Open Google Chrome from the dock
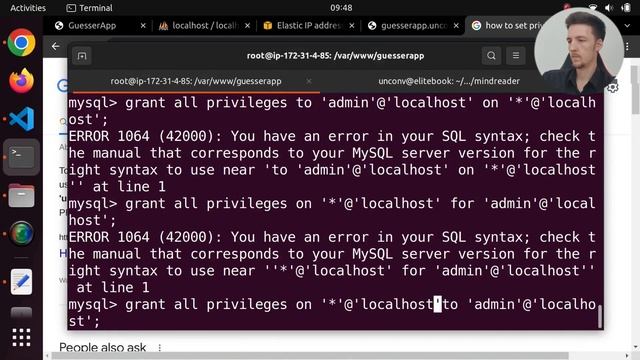640x360 pixels. coord(21,42)
